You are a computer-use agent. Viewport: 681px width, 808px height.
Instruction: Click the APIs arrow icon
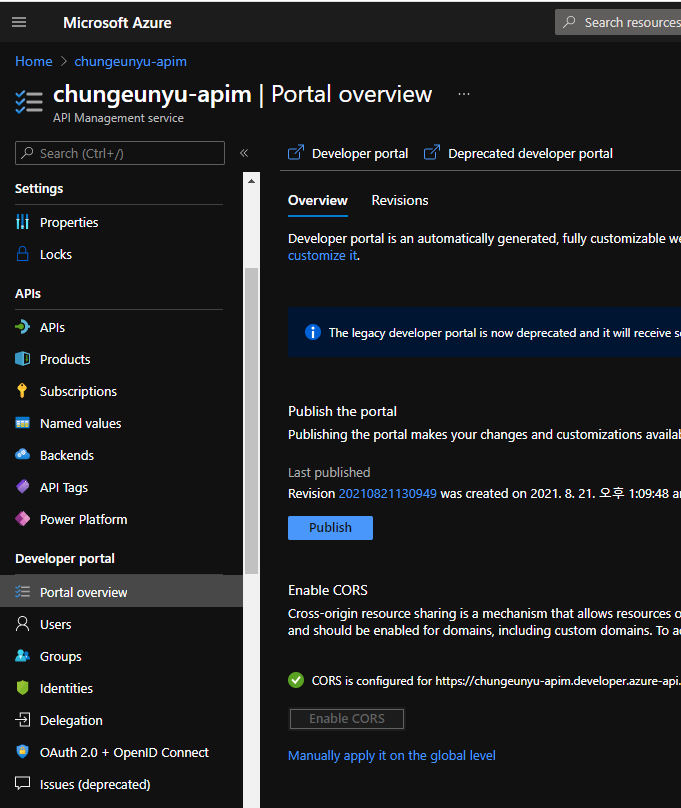click(22, 327)
